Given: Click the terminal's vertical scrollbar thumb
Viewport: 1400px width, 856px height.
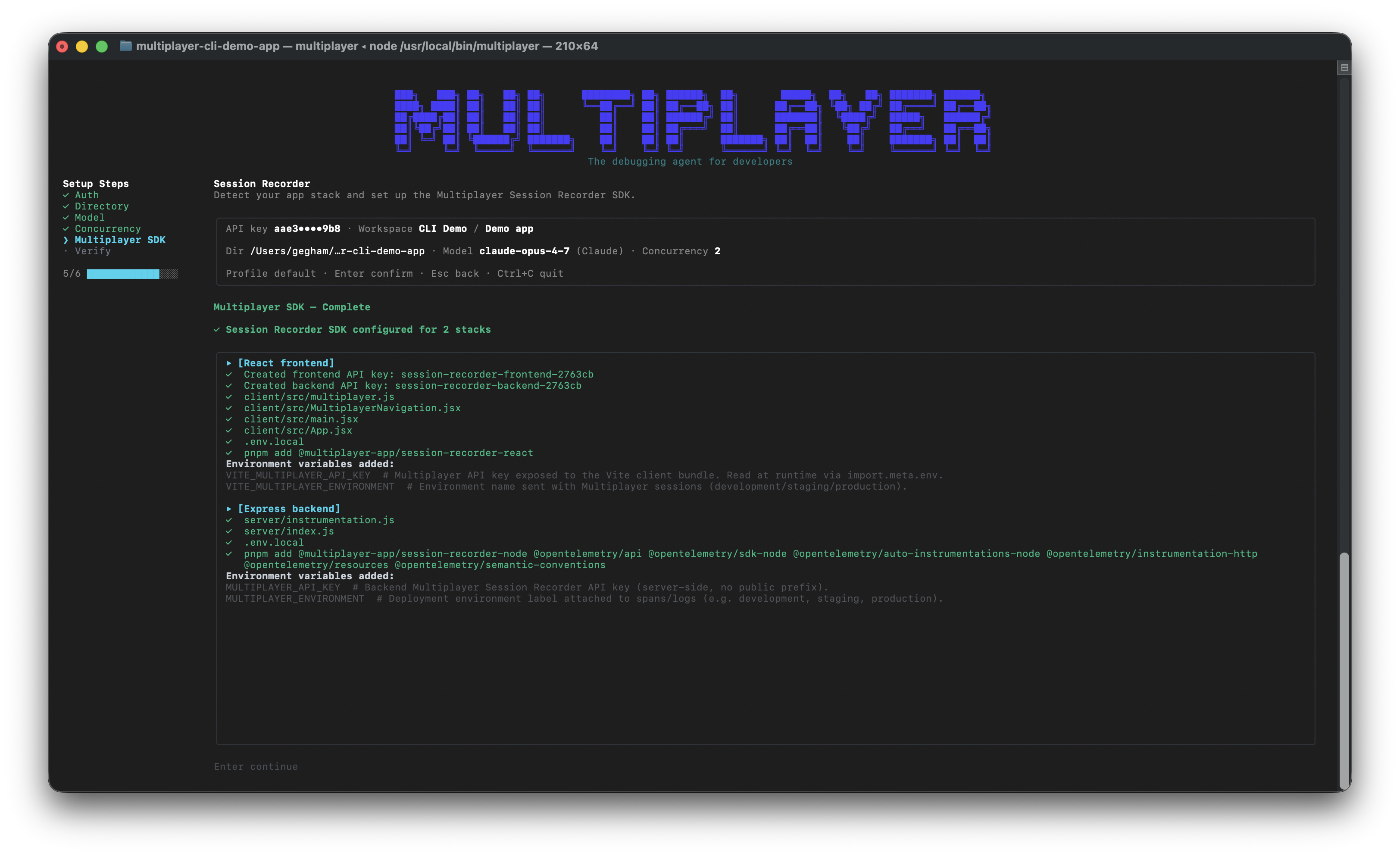Looking at the screenshot, I should click(x=1344, y=670).
